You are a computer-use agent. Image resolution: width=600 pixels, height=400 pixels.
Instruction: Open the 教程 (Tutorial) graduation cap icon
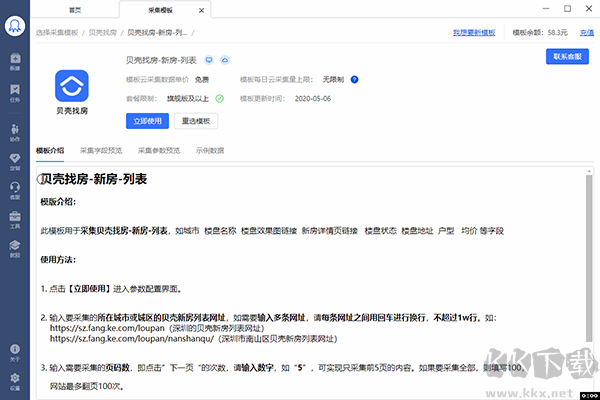click(x=15, y=248)
